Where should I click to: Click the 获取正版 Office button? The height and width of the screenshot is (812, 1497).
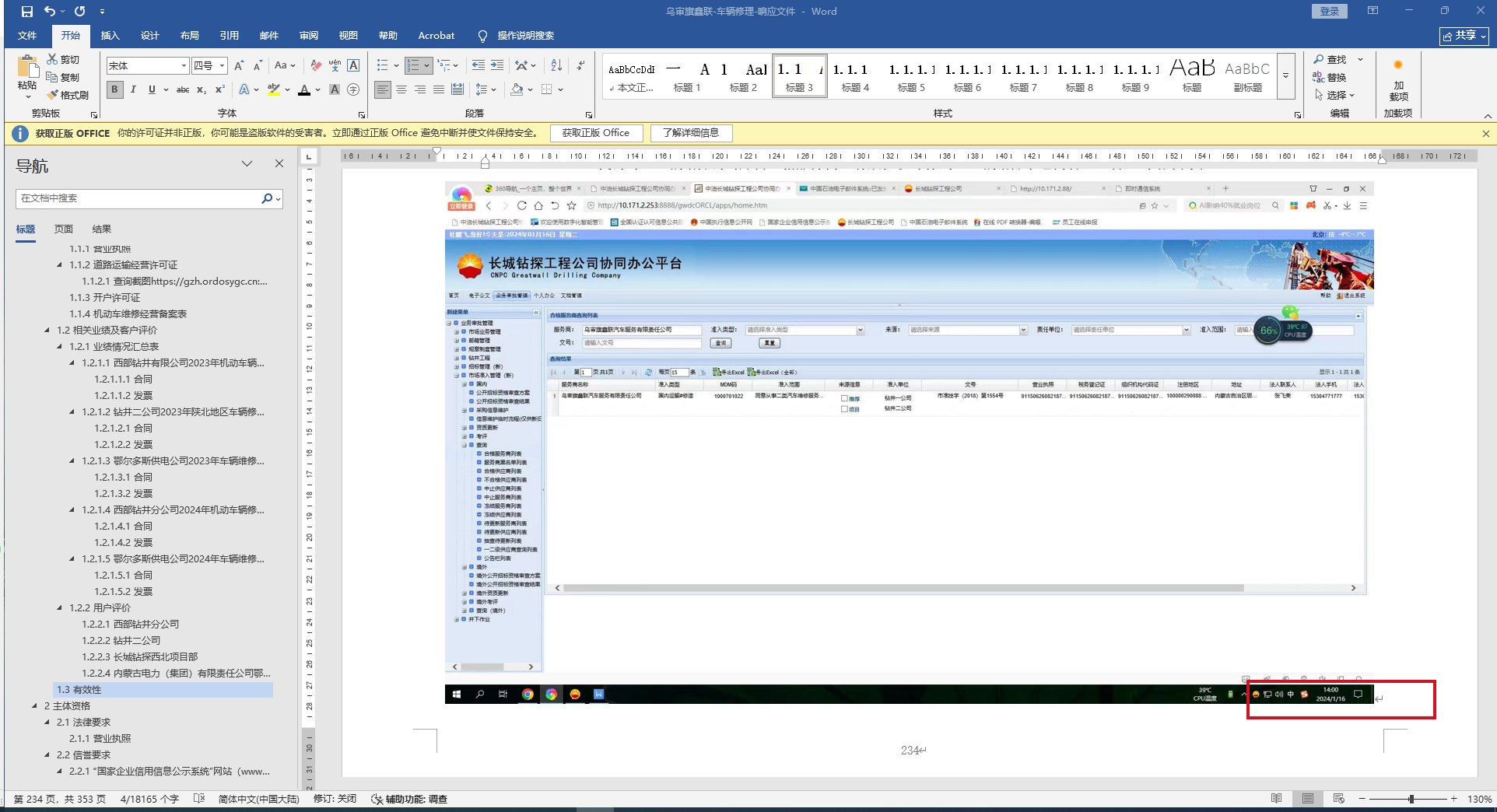[x=596, y=133]
